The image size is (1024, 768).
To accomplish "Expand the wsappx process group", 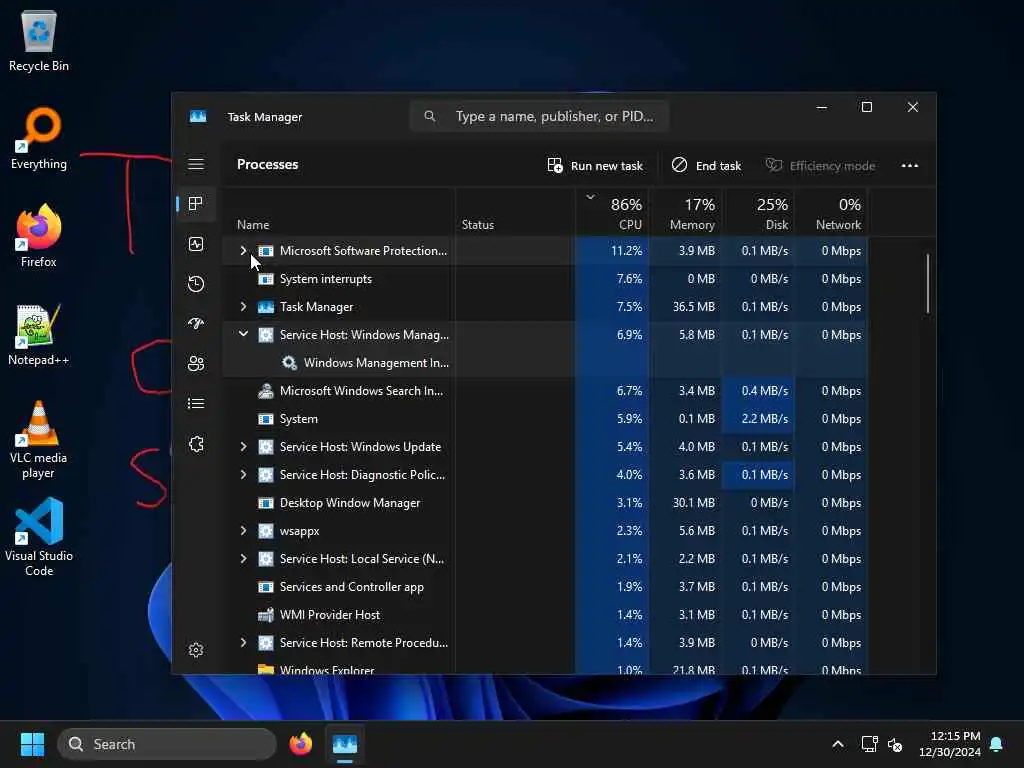I will [x=243, y=531].
